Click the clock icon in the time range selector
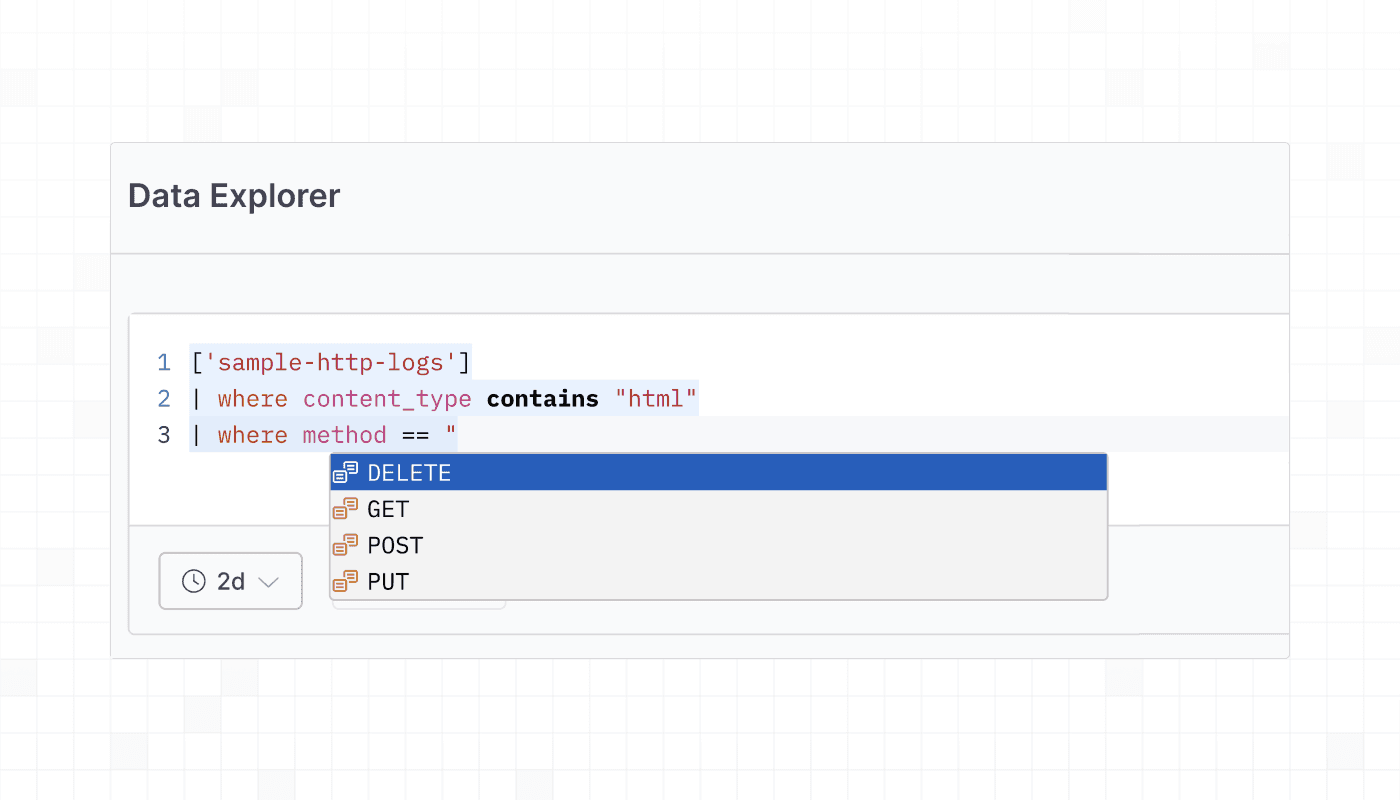 [194, 581]
